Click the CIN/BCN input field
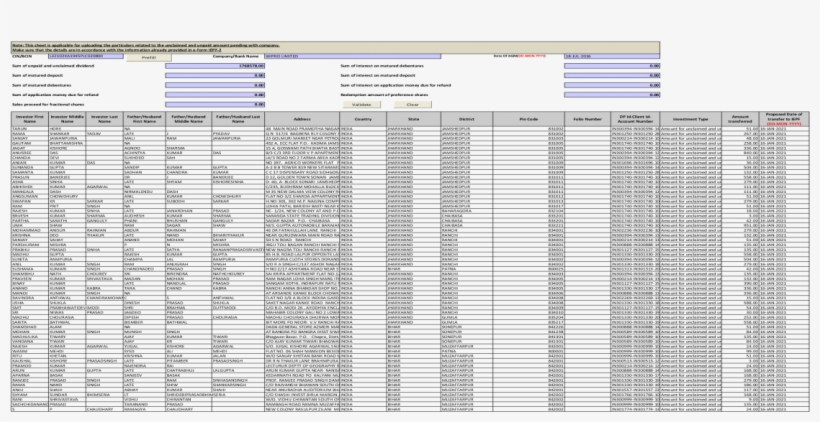This screenshot has width=820, height=422. [84, 58]
